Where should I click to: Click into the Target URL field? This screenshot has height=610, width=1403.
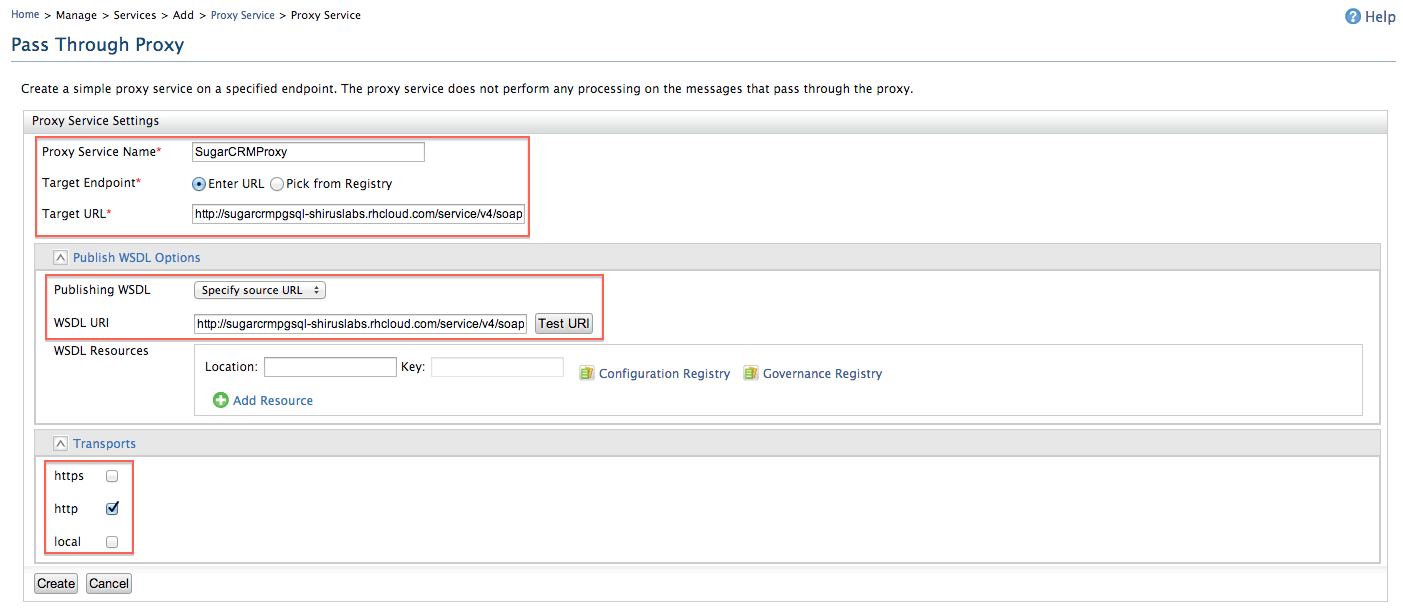pyautogui.click(x=359, y=214)
